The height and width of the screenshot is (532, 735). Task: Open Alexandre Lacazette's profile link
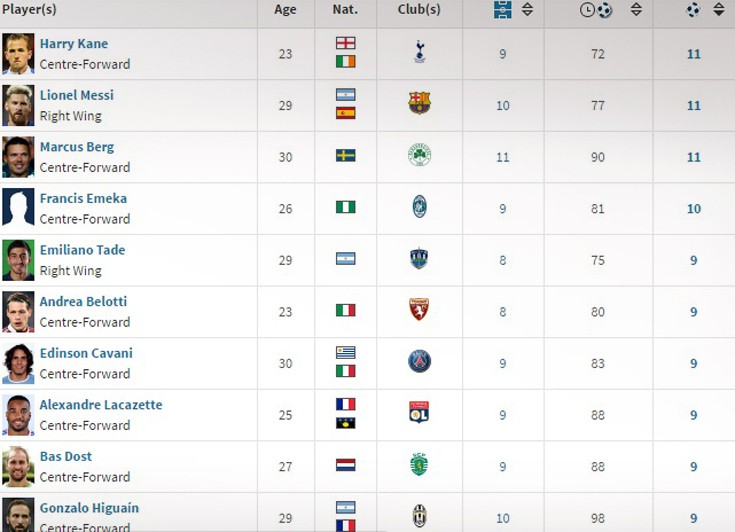(101, 405)
